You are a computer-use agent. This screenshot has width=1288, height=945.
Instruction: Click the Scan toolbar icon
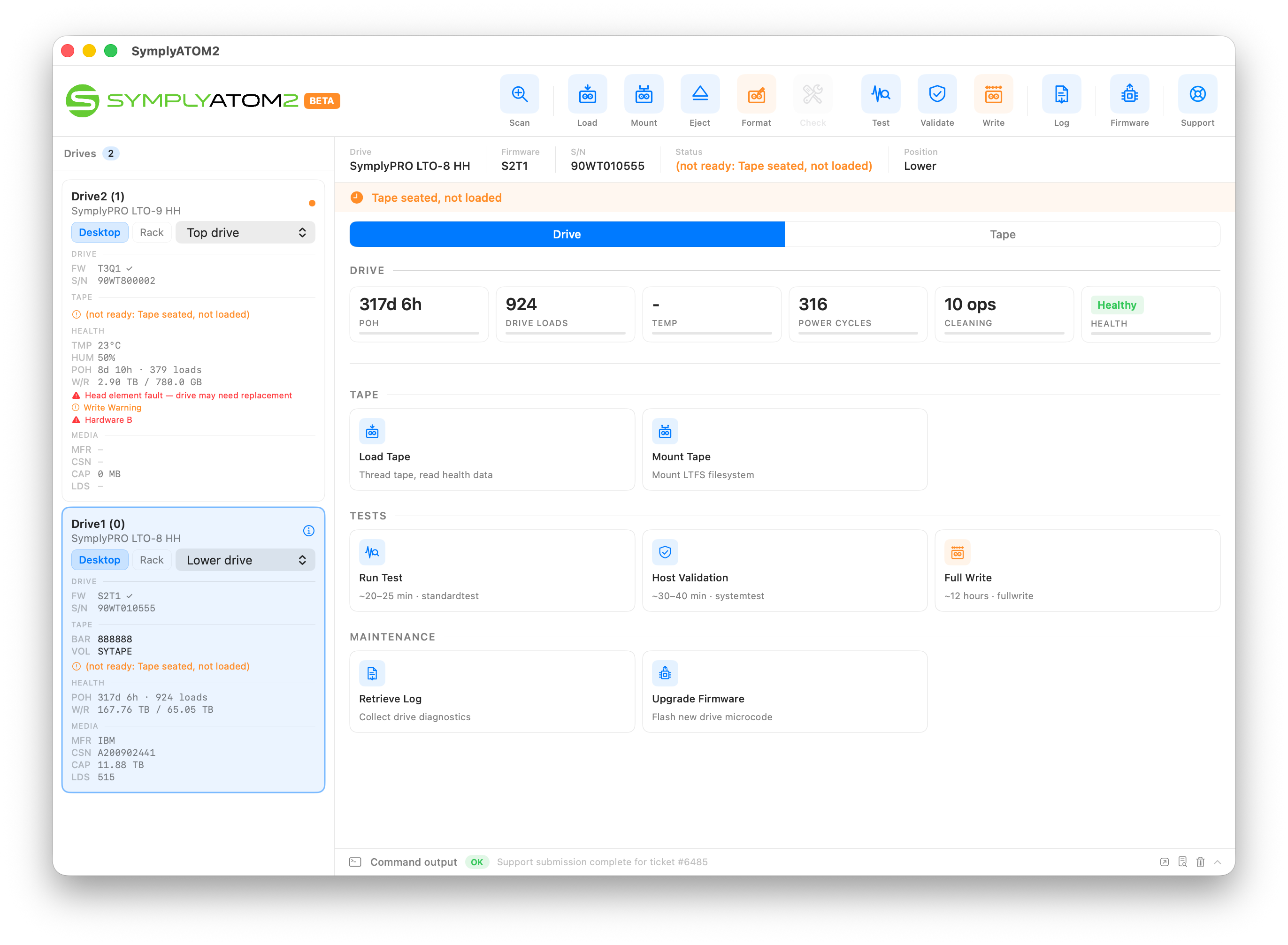point(519,94)
